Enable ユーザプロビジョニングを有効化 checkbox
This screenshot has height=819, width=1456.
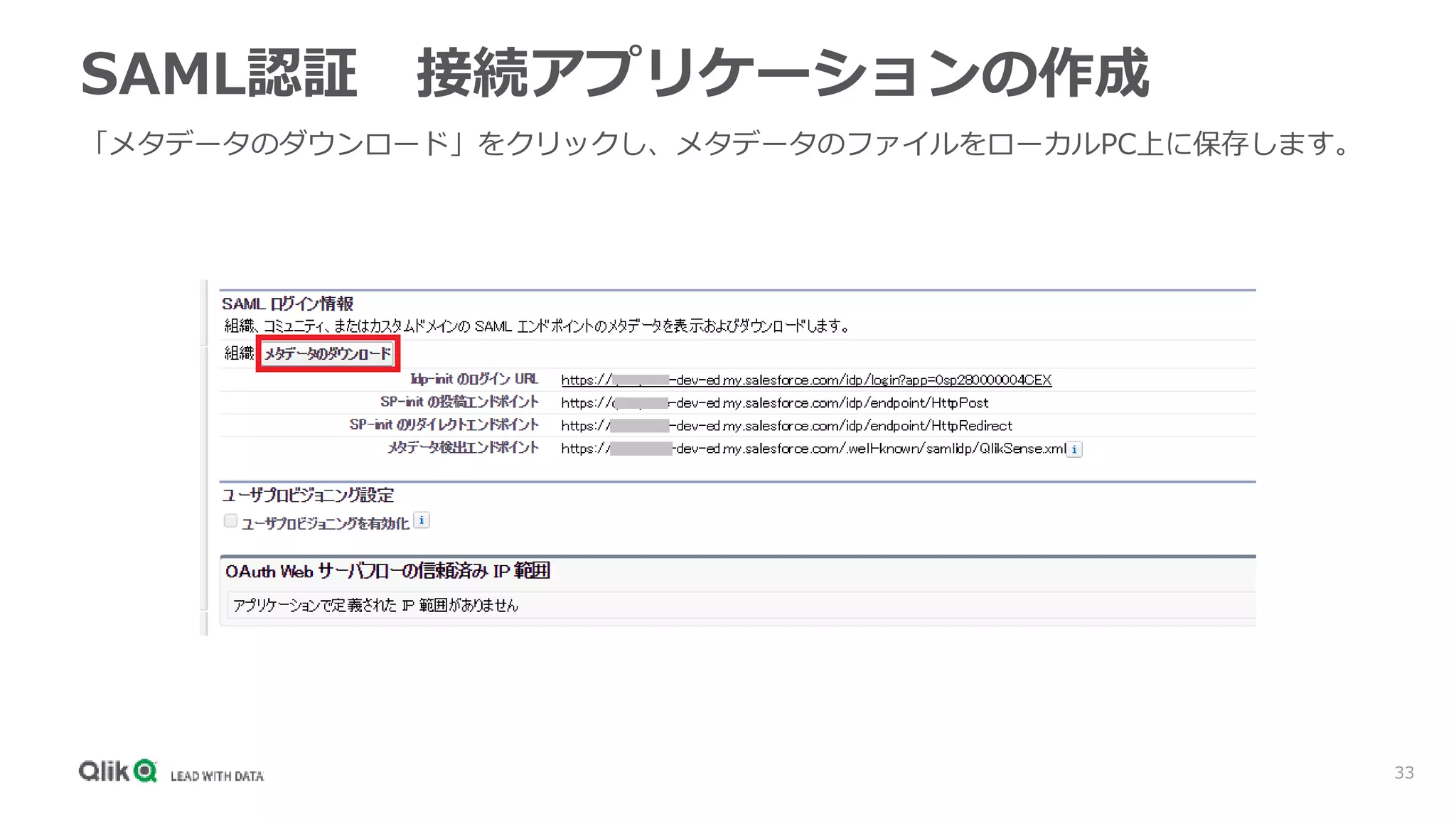[230, 521]
